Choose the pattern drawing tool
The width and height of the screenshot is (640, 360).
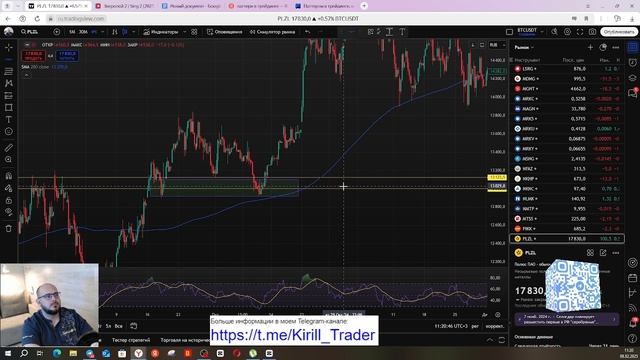(9, 83)
